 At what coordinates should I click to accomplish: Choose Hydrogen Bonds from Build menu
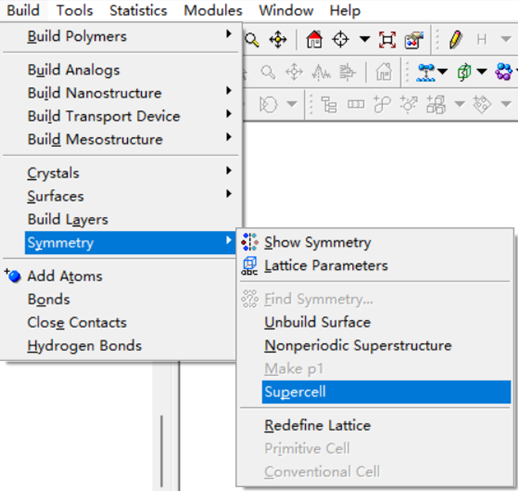click(119, 346)
